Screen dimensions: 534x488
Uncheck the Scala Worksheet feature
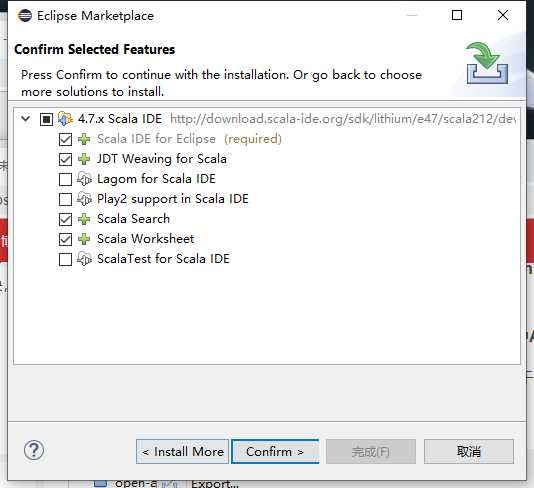click(x=65, y=239)
